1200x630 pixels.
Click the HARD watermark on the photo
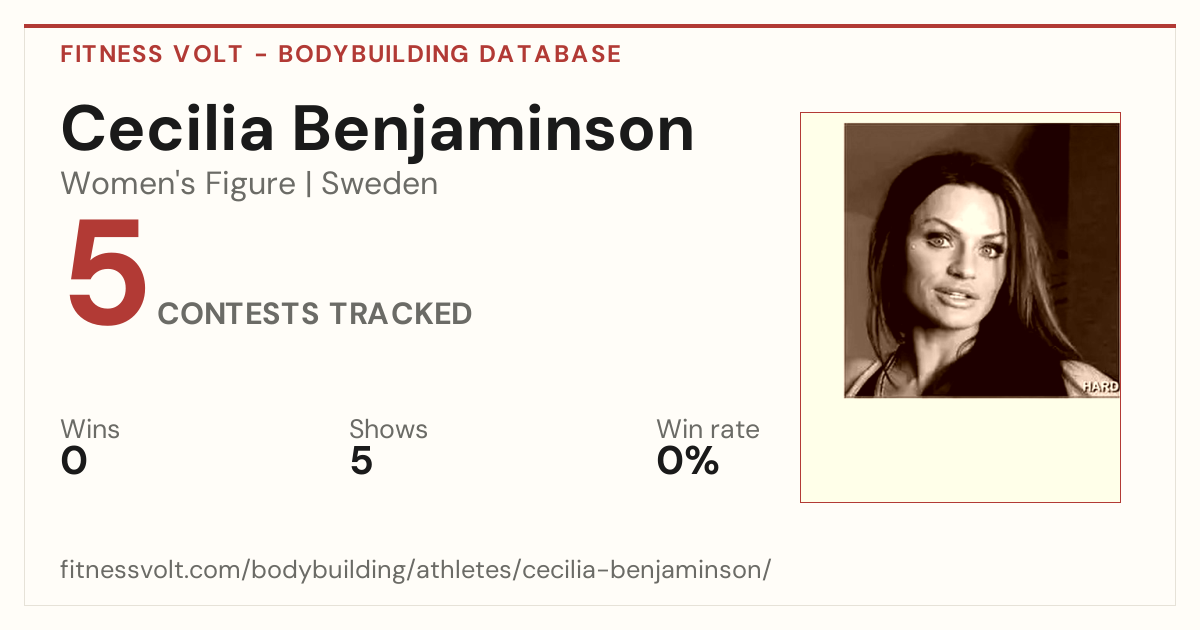[x=1100, y=386]
